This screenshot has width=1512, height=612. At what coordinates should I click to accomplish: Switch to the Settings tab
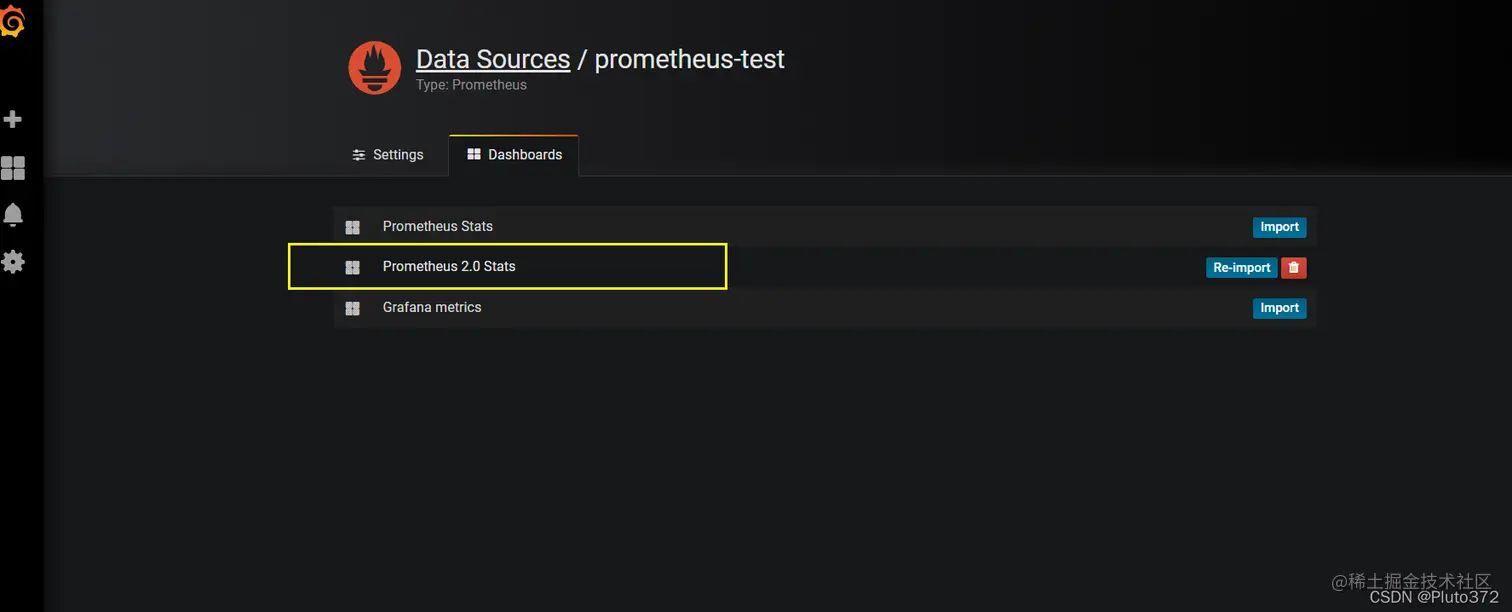pos(388,155)
